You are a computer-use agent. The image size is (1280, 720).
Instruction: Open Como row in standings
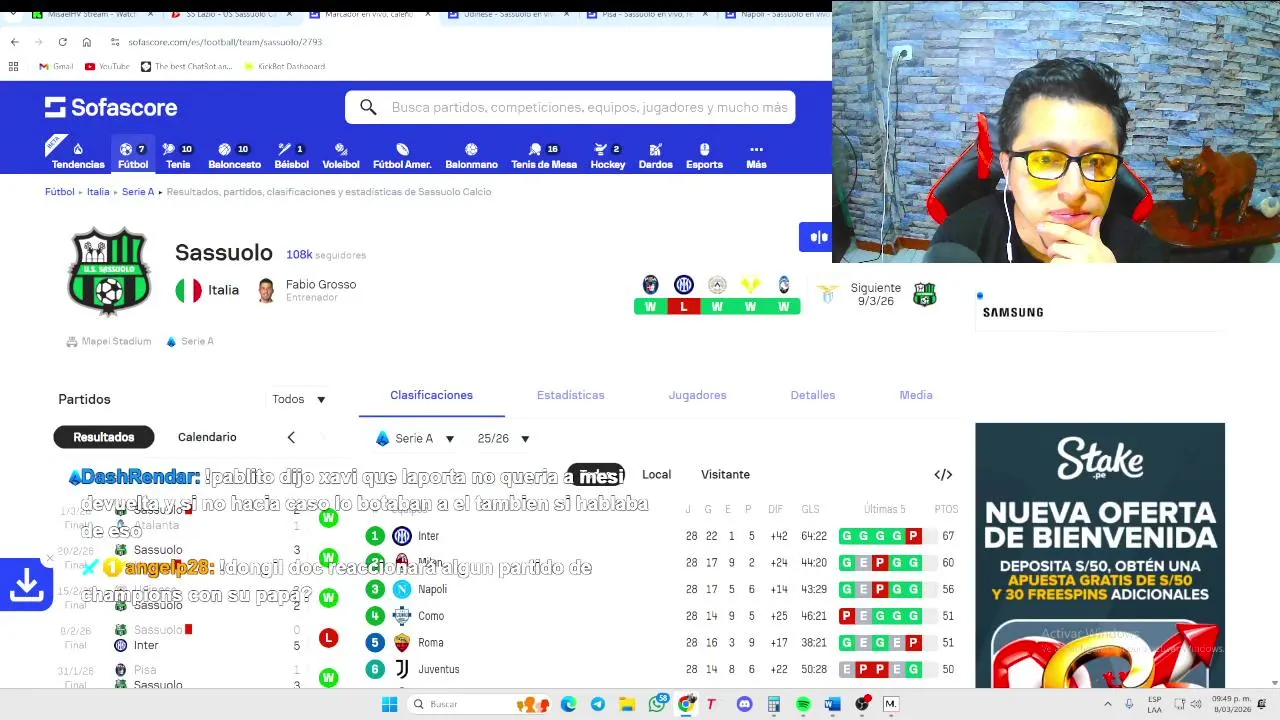pyautogui.click(x=662, y=616)
